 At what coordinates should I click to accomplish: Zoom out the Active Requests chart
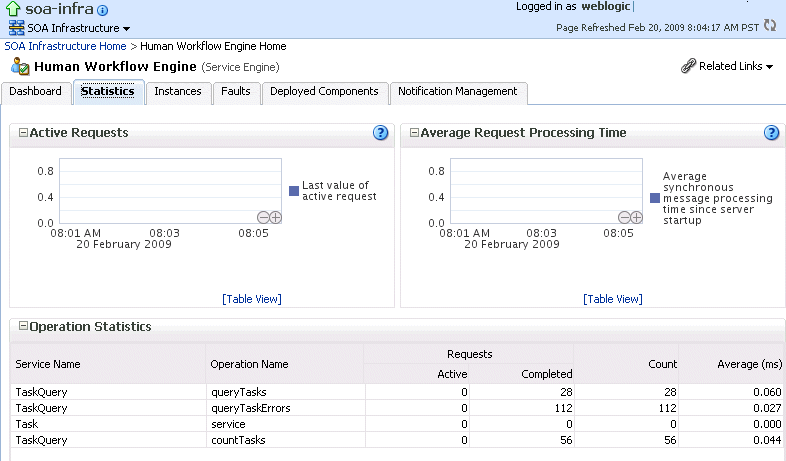tap(263, 217)
